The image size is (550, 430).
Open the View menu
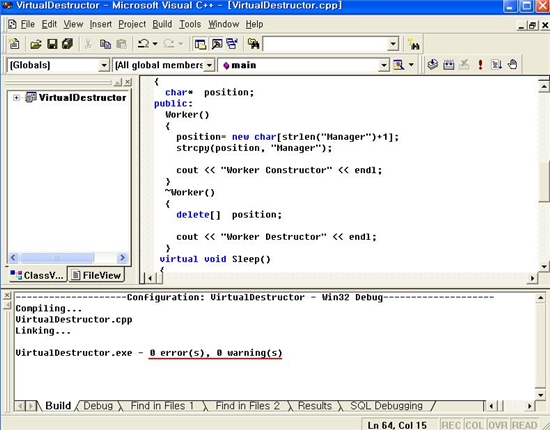pos(73,24)
